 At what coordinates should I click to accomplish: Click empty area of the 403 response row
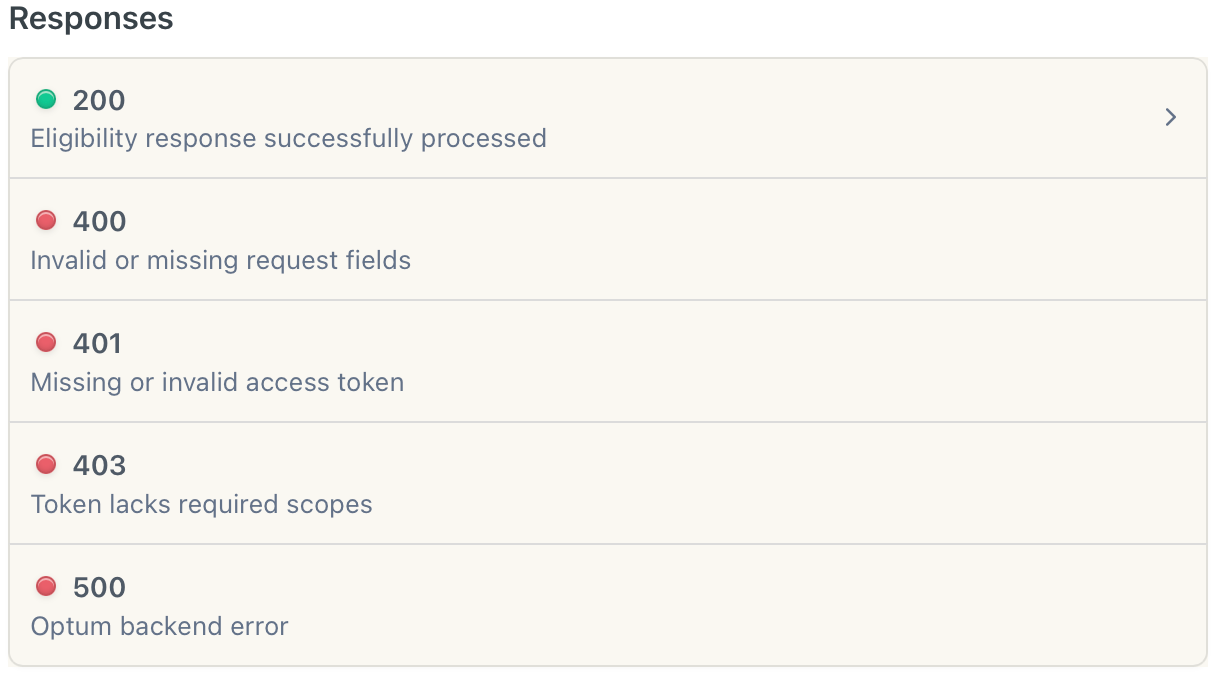pos(800,484)
